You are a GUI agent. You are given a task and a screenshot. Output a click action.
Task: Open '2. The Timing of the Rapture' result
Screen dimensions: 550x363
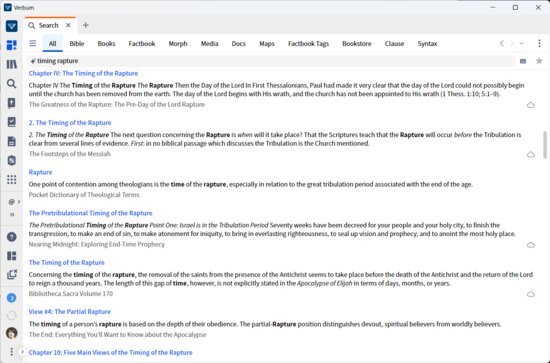70,123
